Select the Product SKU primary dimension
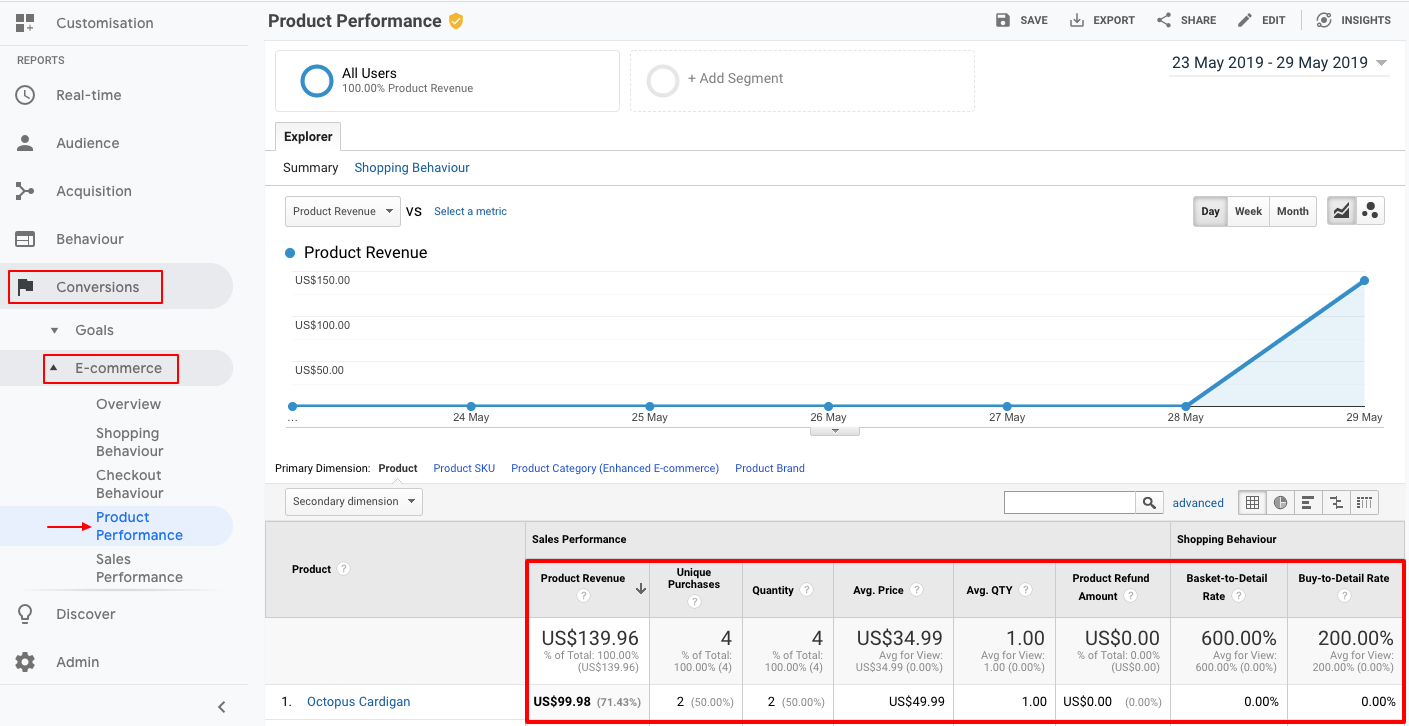 pyautogui.click(x=464, y=467)
